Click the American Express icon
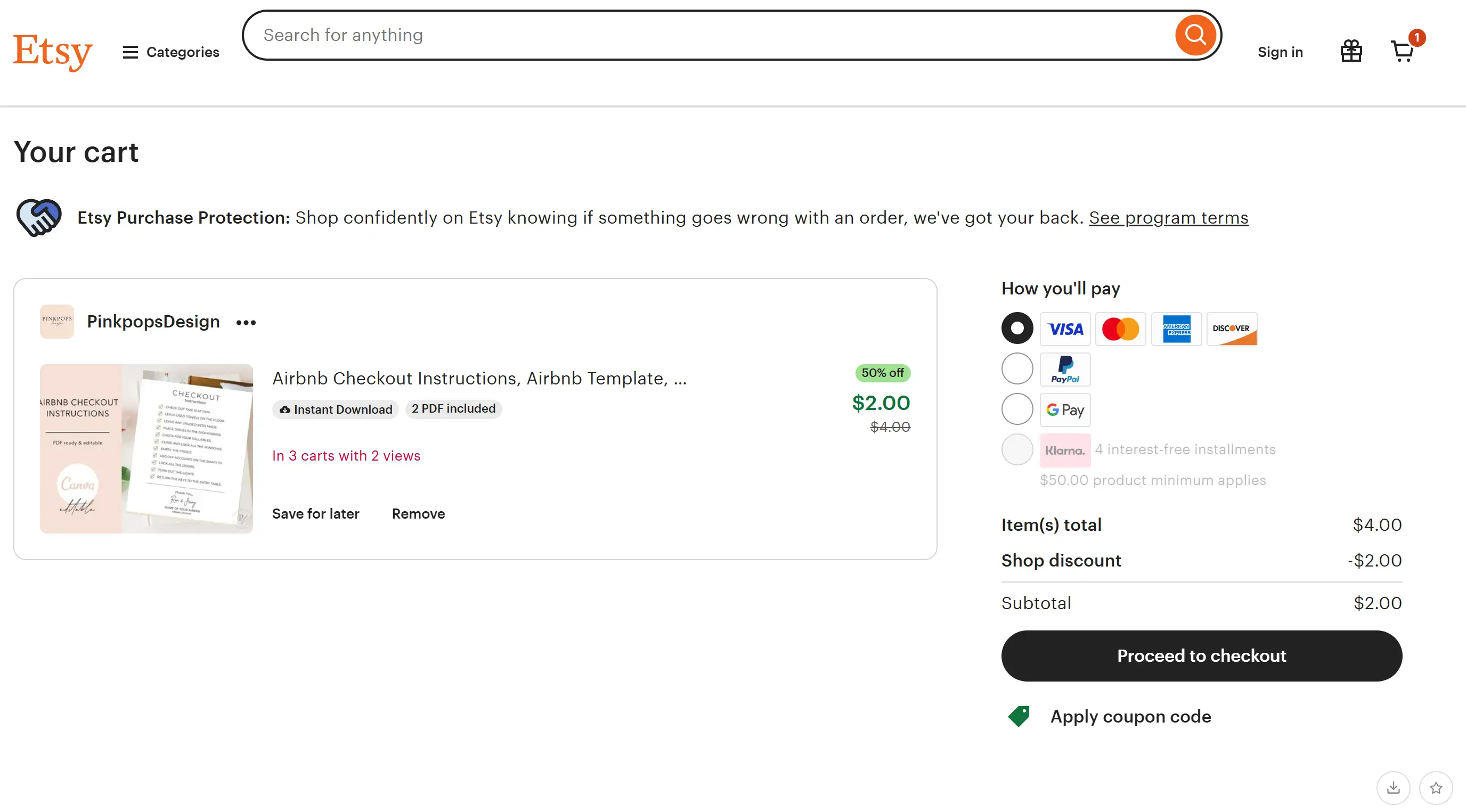 1176,329
